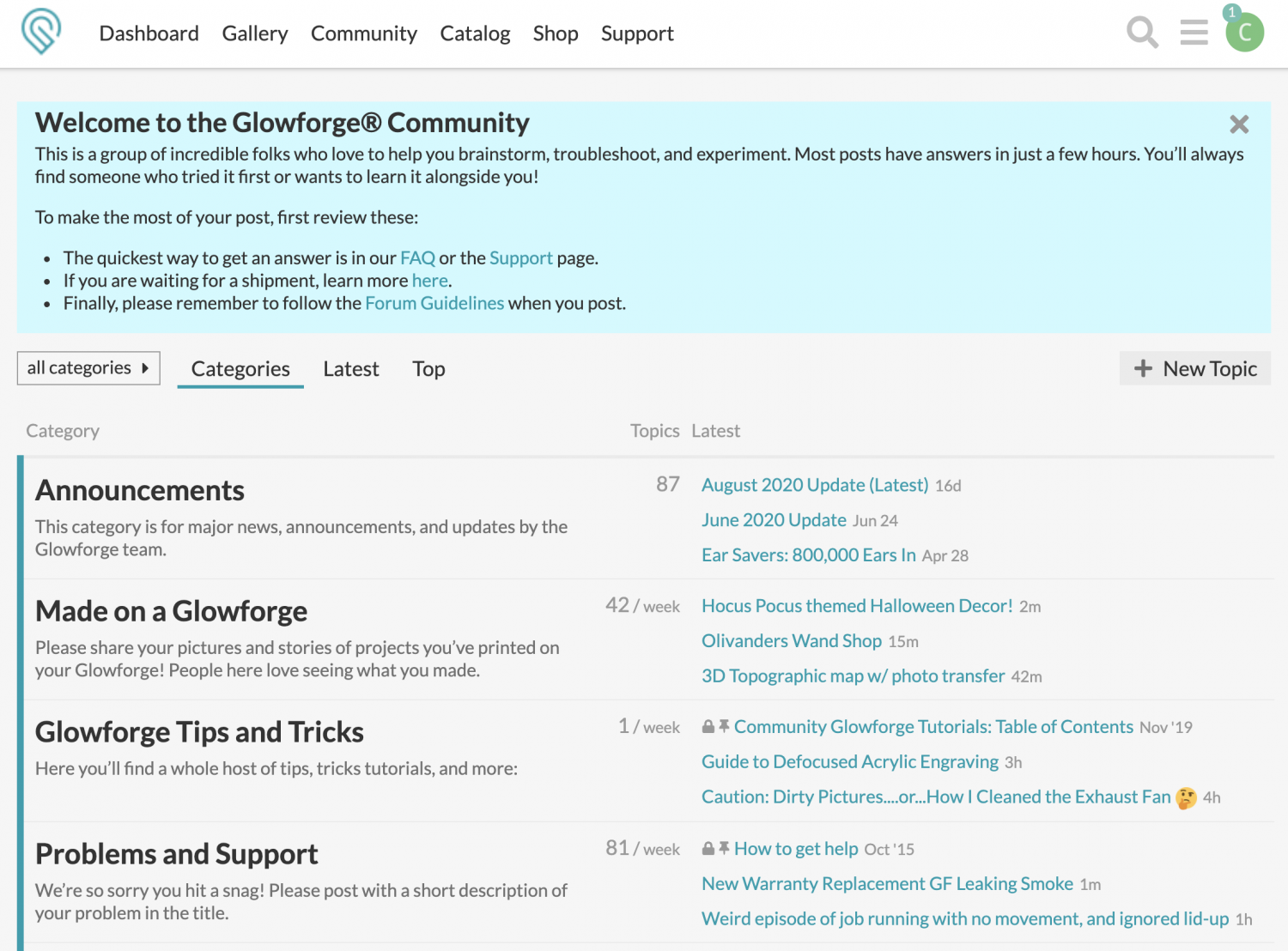Viewport: 1288px width, 951px height.
Task: Open the Forum Guidelines link
Action: point(434,303)
